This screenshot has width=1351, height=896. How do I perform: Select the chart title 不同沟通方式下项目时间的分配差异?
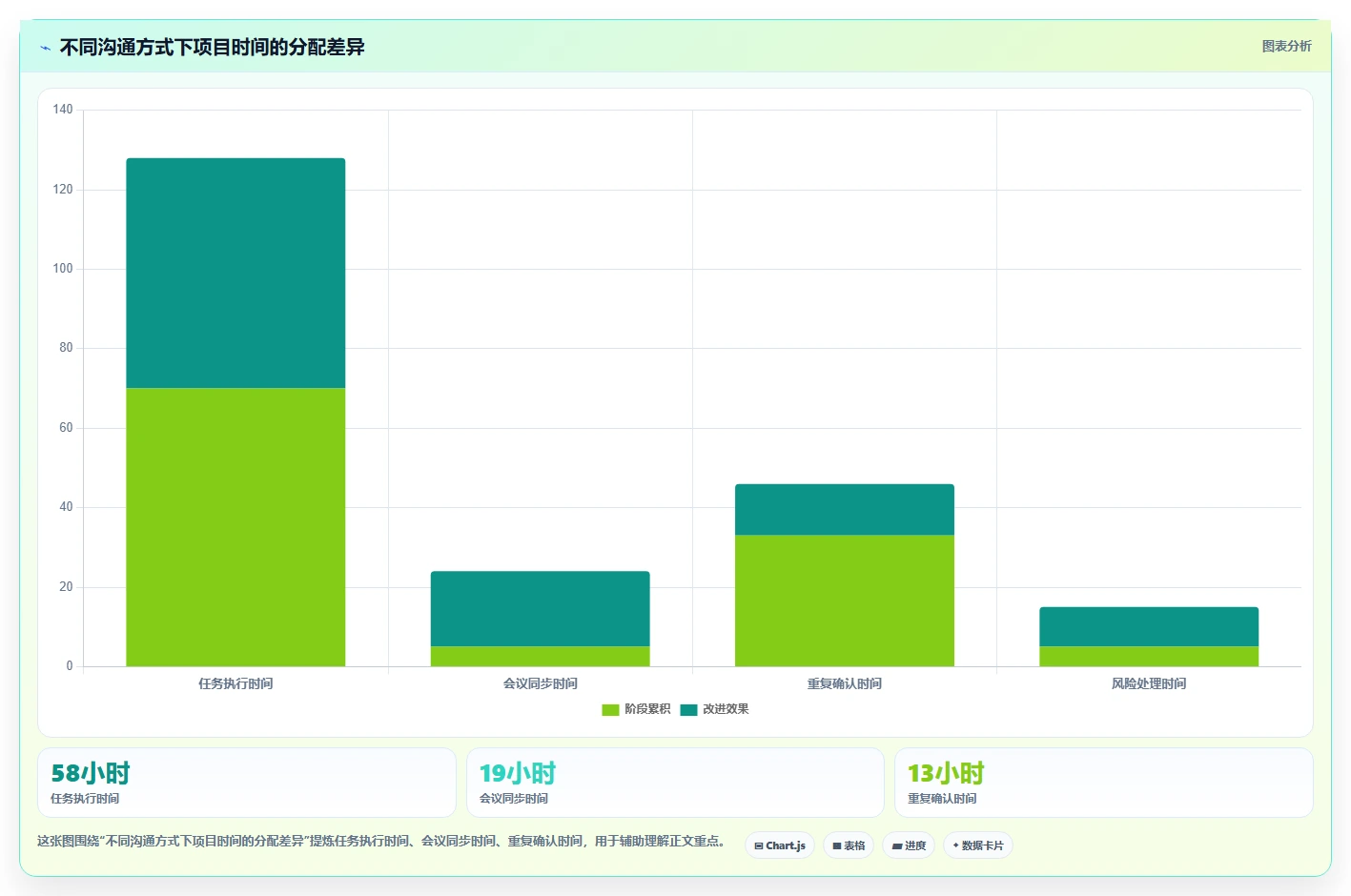pos(212,47)
